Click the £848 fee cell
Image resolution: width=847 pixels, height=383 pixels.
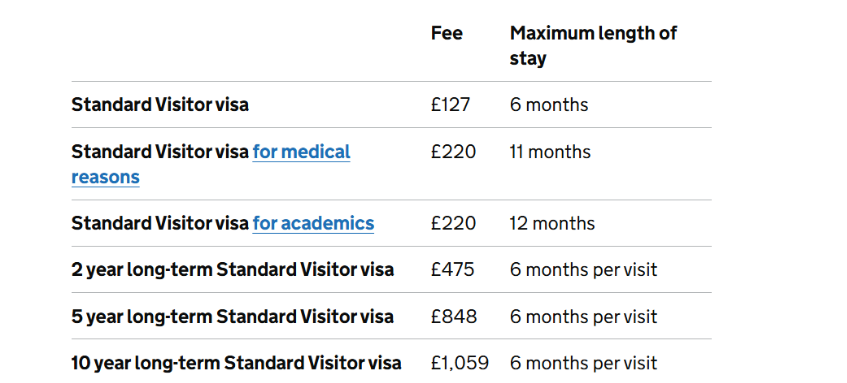point(454,317)
